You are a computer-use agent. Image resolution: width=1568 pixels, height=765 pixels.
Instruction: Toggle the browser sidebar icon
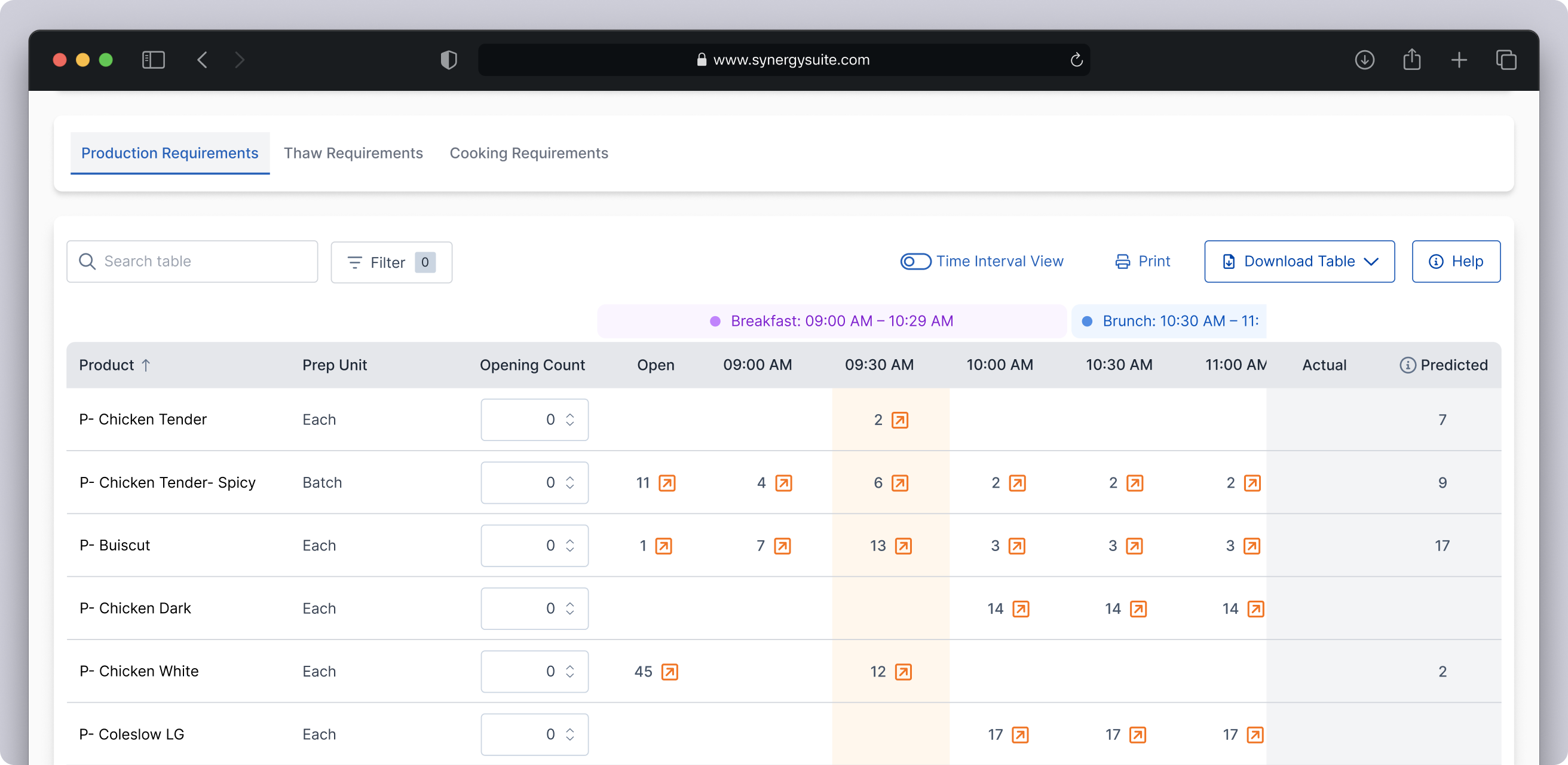(x=154, y=60)
